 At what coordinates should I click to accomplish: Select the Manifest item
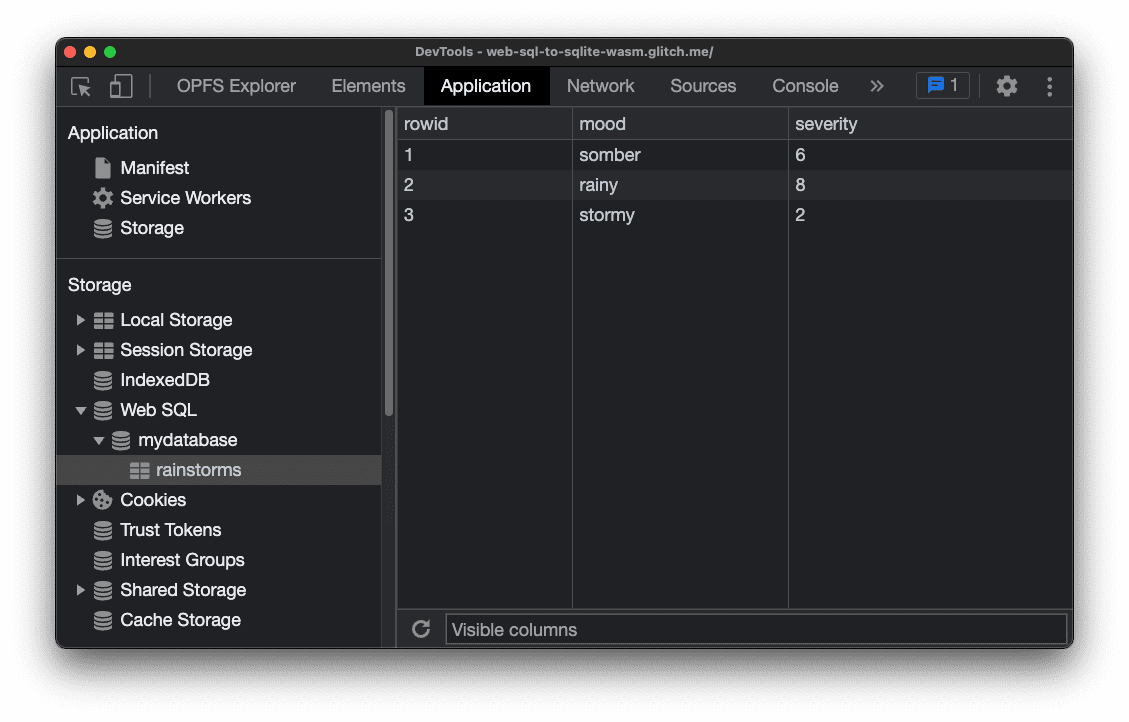[153, 167]
